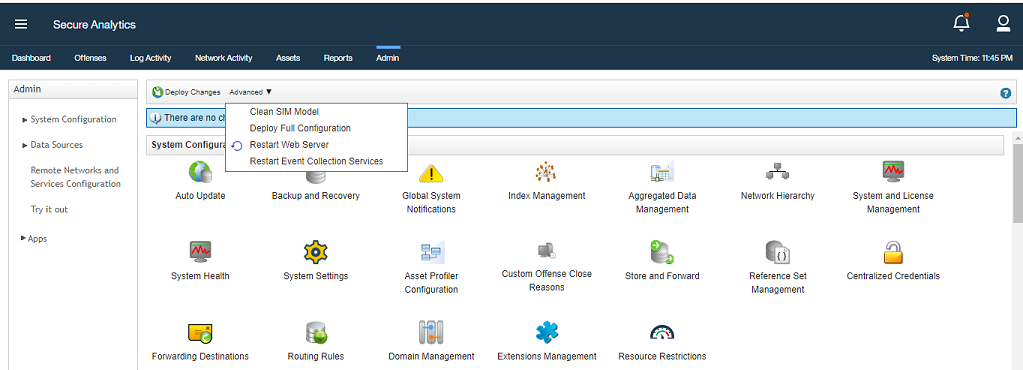Click Try it out in sidebar
Viewport: 1023px width, 370px height.
pyautogui.click(x=49, y=209)
